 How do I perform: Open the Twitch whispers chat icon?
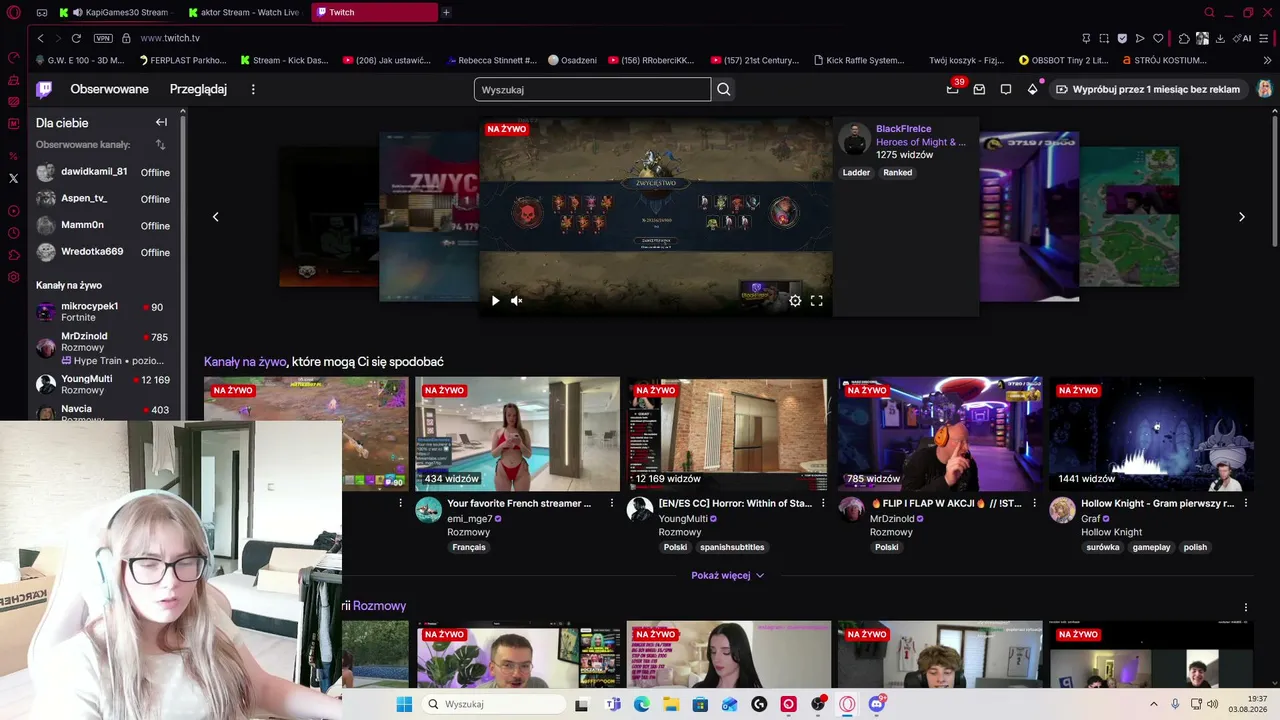pos(1006,89)
